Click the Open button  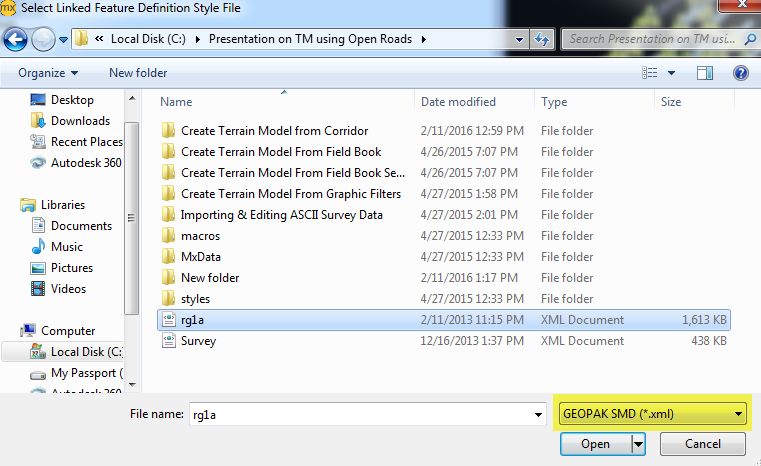(x=596, y=444)
